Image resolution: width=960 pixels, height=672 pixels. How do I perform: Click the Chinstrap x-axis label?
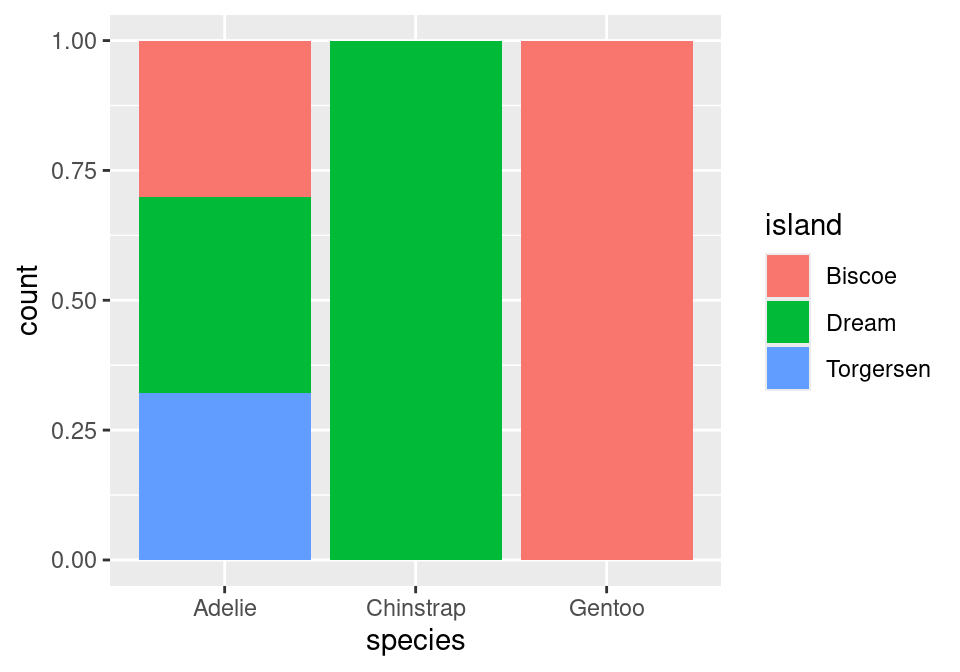(x=416, y=608)
